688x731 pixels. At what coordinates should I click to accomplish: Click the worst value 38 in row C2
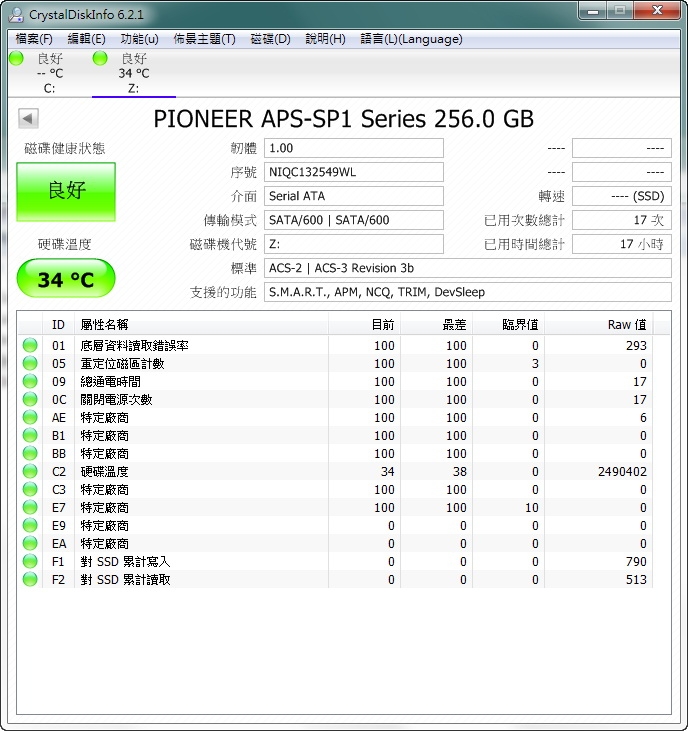[460, 472]
